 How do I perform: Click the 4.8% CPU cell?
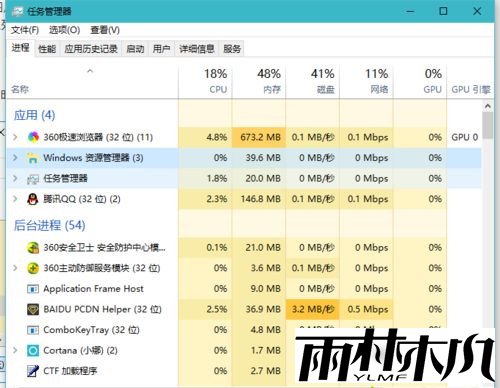pos(205,137)
